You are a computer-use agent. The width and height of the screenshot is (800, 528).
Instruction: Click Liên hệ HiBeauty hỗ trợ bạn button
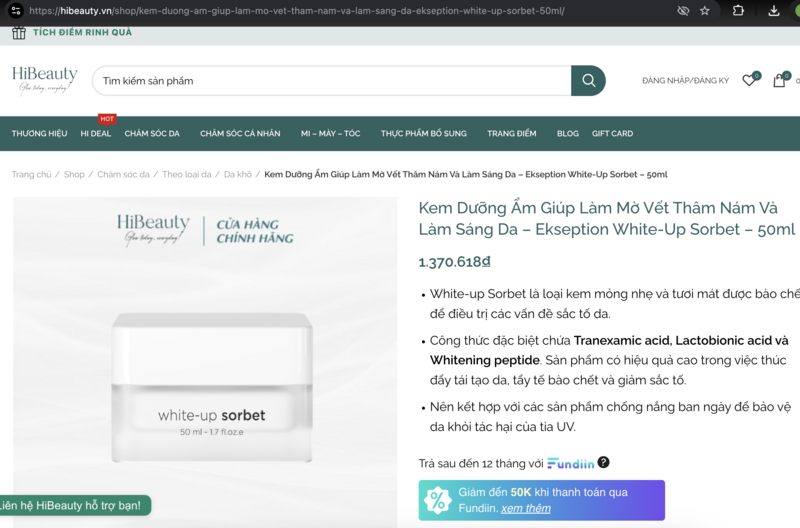pyautogui.click(x=72, y=506)
